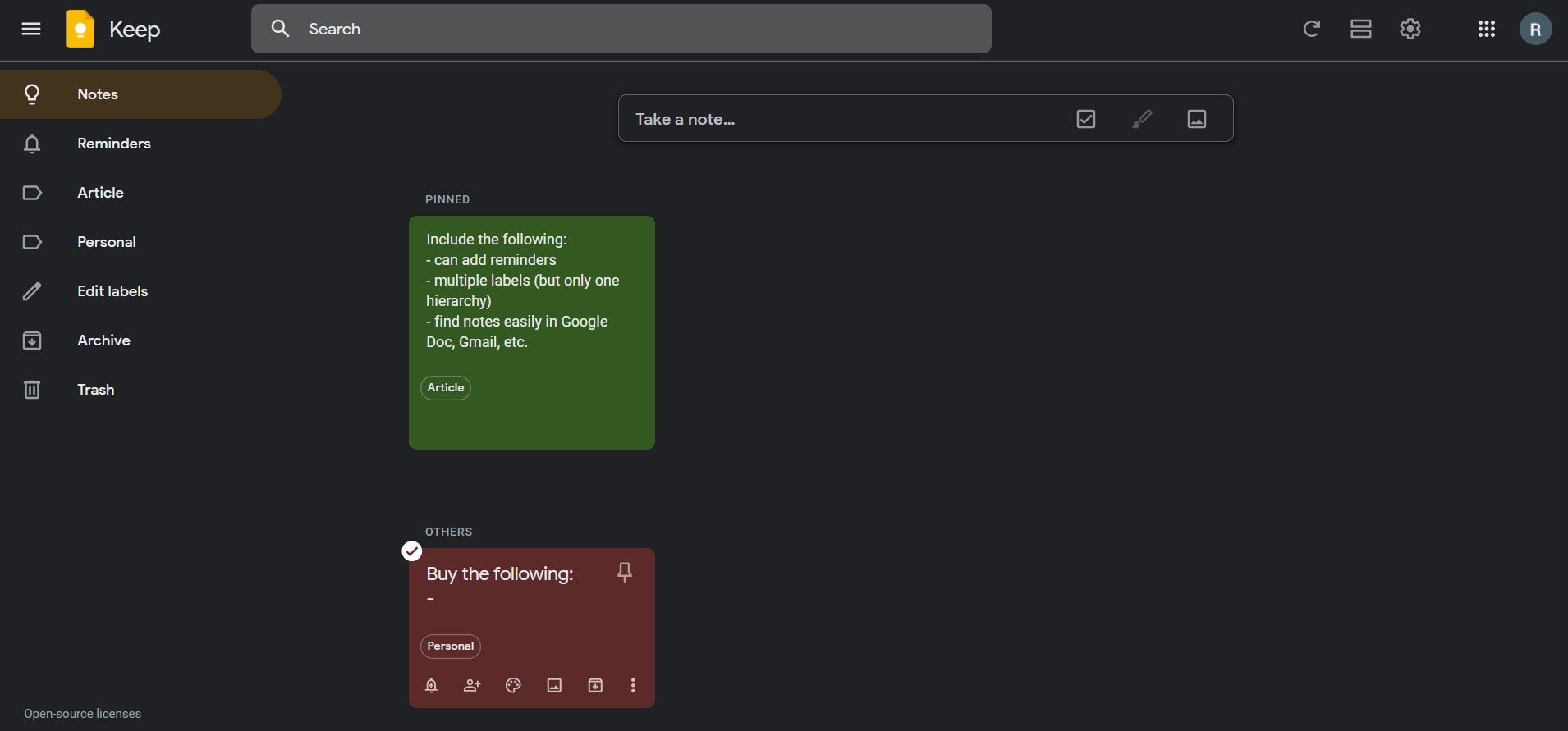1568x731 pixels.
Task: Pin the 'Buy the following' note
Action: pos(624,572)
